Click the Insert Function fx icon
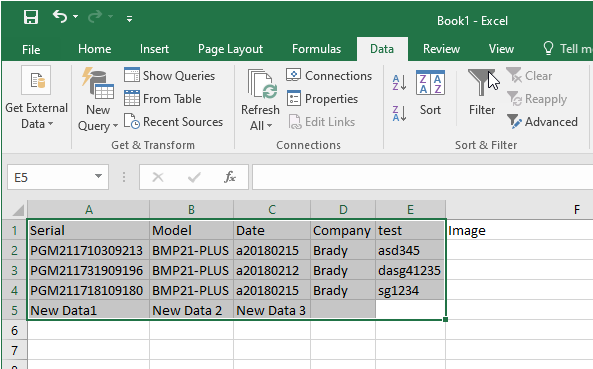The width and height of the screenshot is (593, 369). [230, 177]
